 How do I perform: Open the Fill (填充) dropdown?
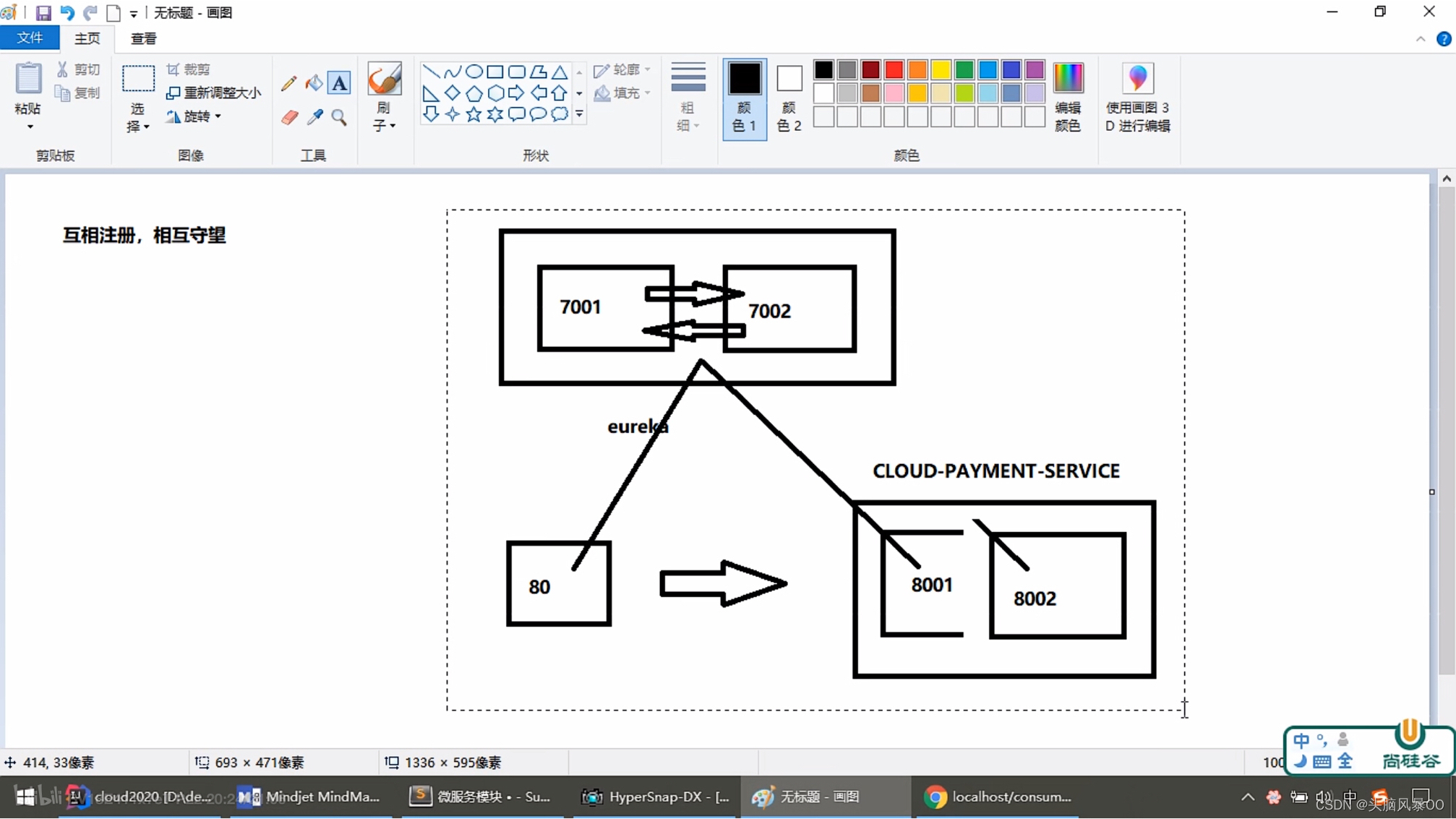pyautogui.click(x=622, y=93)
